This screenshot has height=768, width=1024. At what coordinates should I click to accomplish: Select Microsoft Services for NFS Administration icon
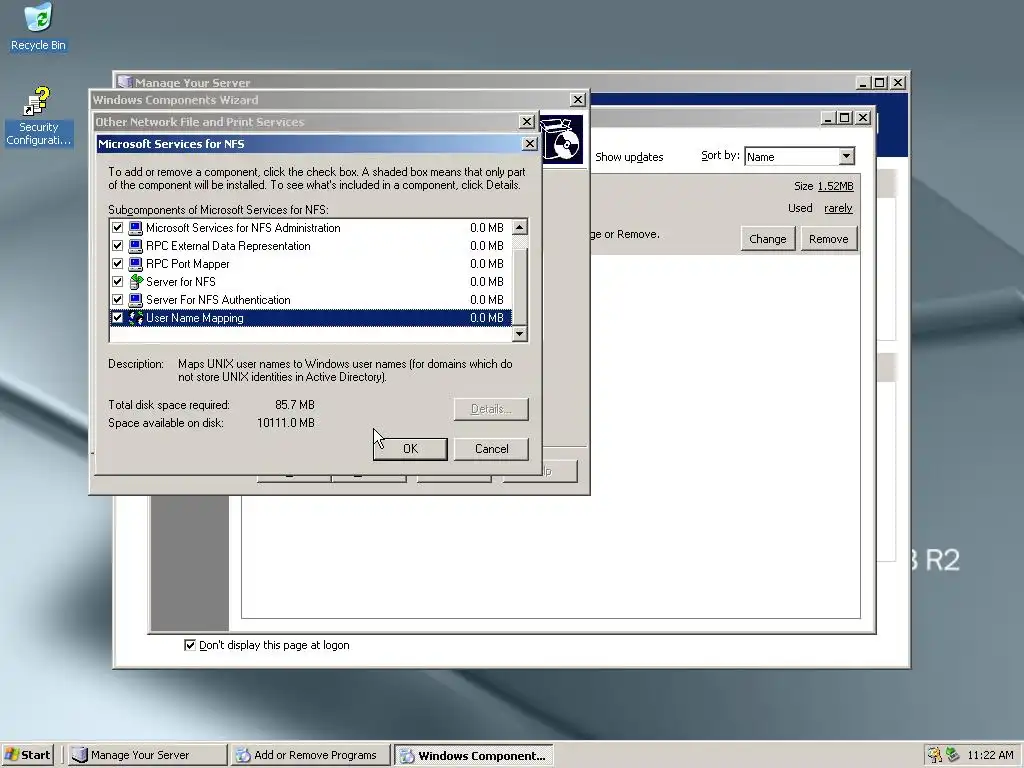point(135,228)
